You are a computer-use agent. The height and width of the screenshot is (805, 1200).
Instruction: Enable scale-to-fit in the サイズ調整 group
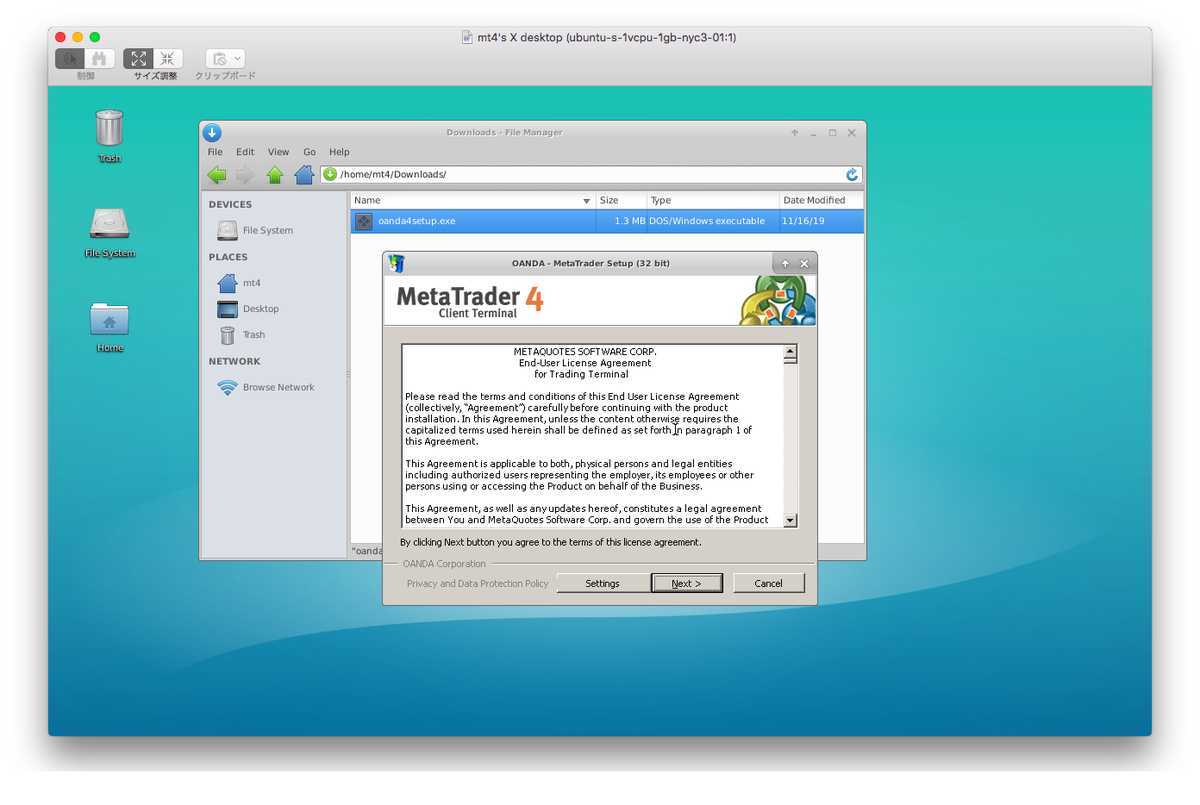click(x=139, y=59)
